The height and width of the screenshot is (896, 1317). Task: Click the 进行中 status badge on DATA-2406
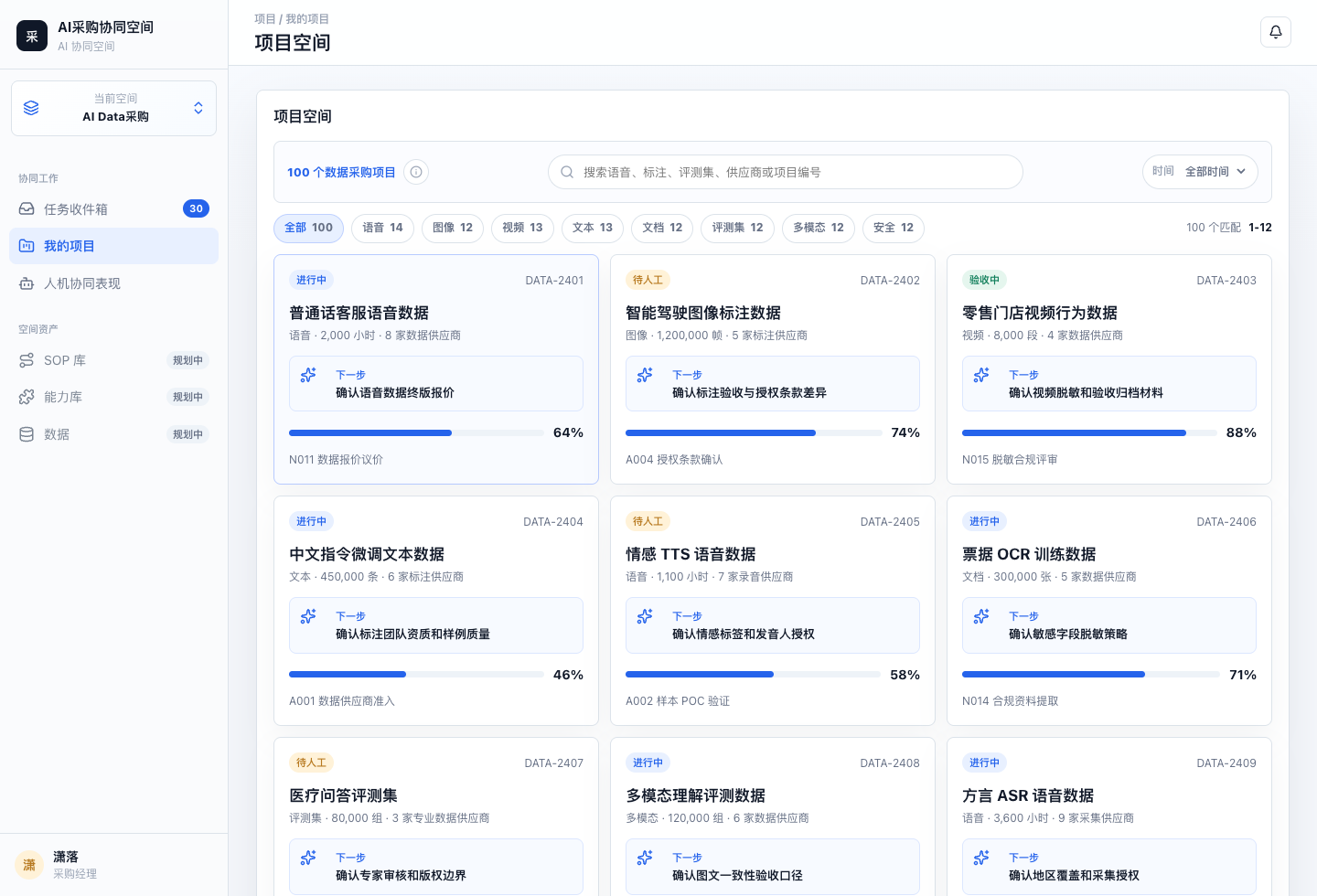[x=984, y=521]
